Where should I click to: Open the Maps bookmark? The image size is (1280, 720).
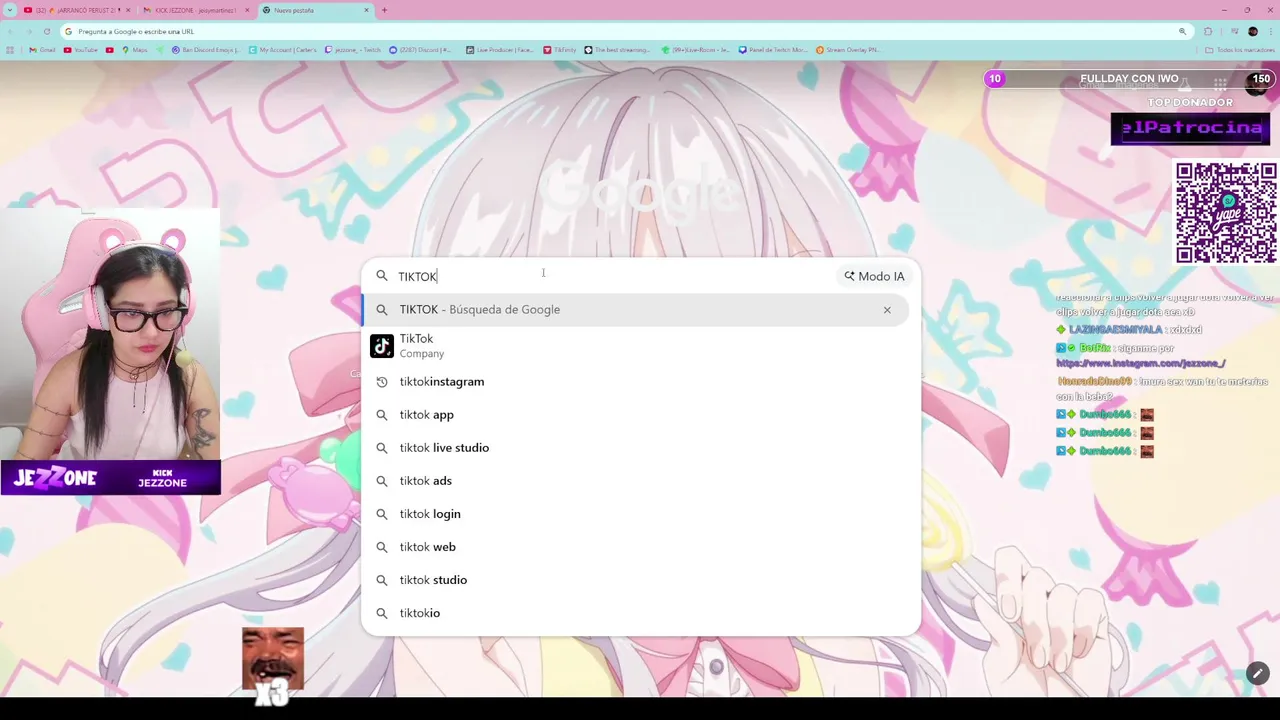pyautogui.click(x=134, y=50)
